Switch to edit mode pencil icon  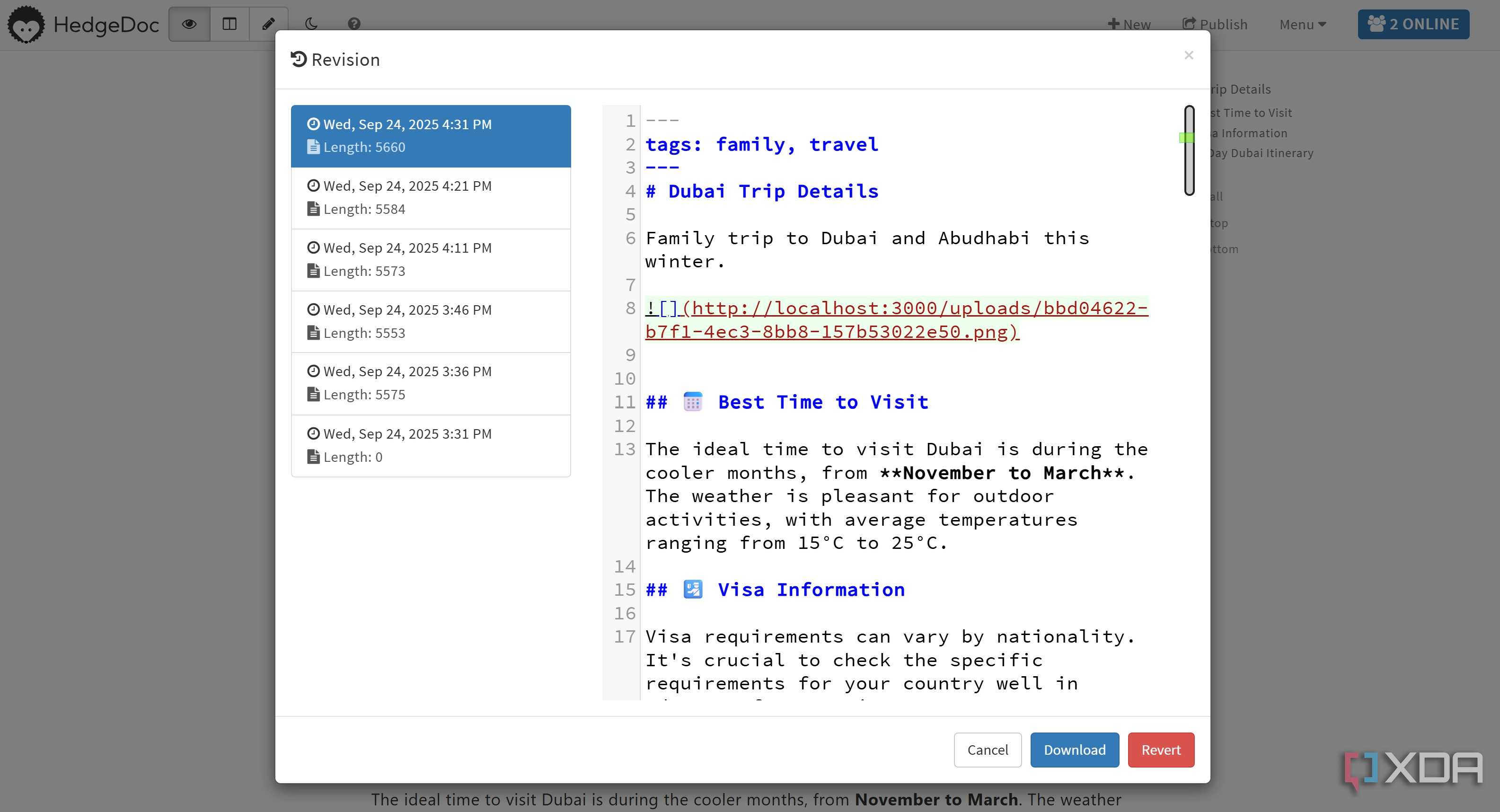[x=268, y=24]
